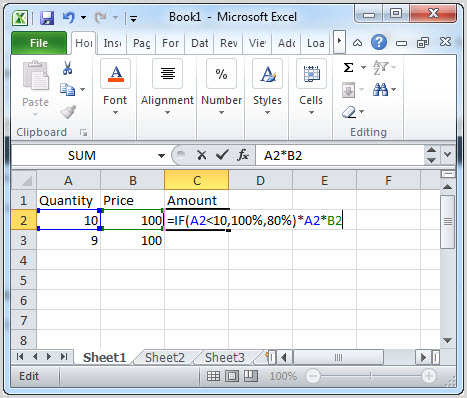Click the Amount header cell C1
Image resolution: width=467 pixels, height=398 pixels.
pos(196,200)
